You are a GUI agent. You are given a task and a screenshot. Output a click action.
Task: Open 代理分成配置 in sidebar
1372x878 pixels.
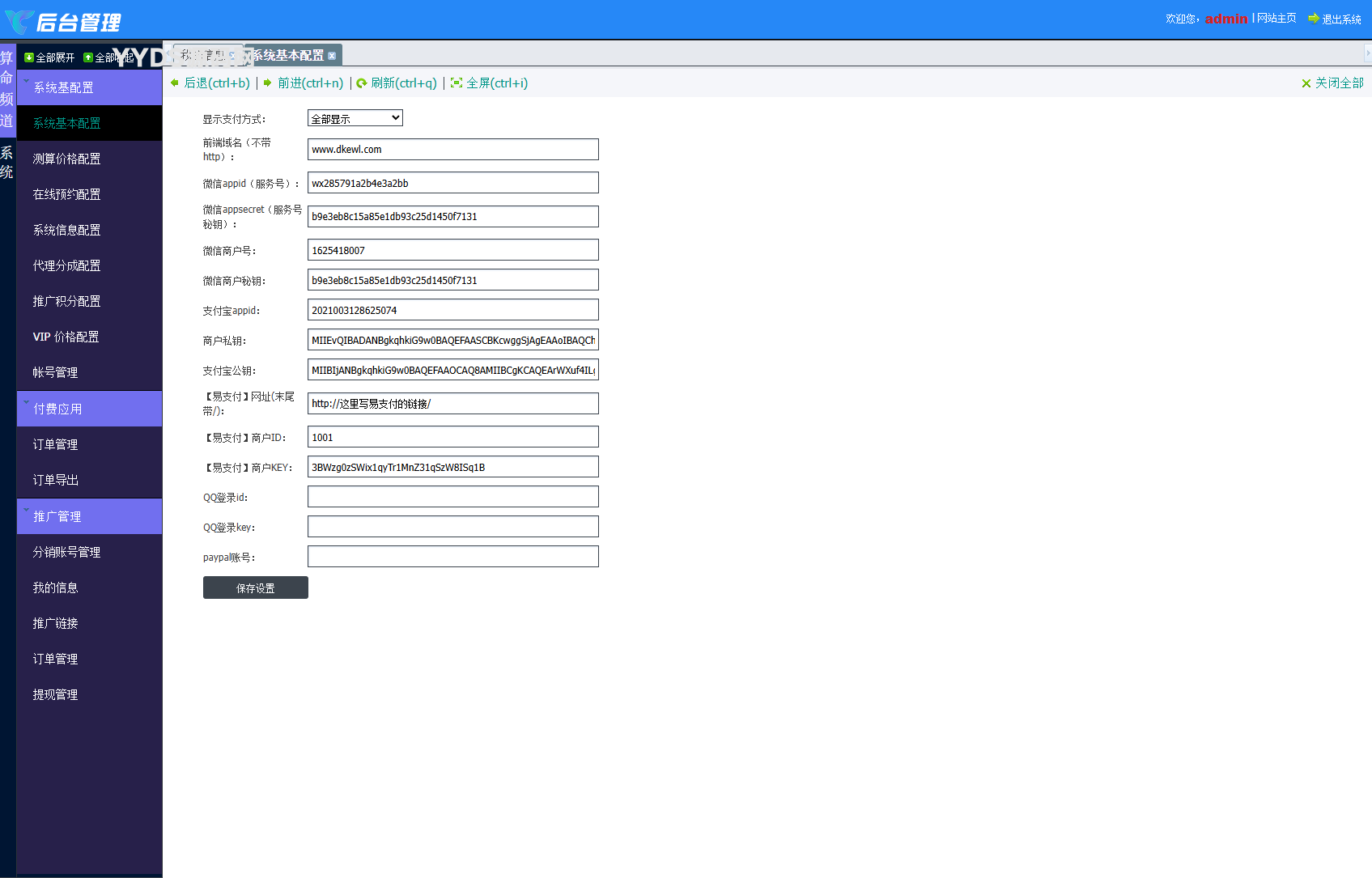[x=89, y=265]
